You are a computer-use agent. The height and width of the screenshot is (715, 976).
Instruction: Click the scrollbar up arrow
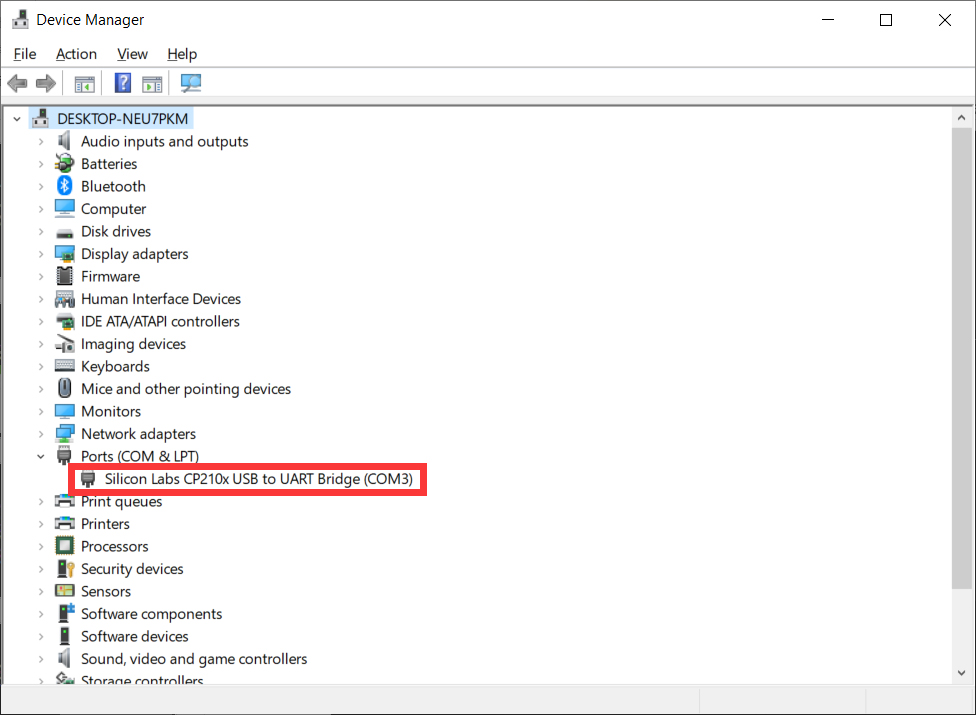click(961, 117)
